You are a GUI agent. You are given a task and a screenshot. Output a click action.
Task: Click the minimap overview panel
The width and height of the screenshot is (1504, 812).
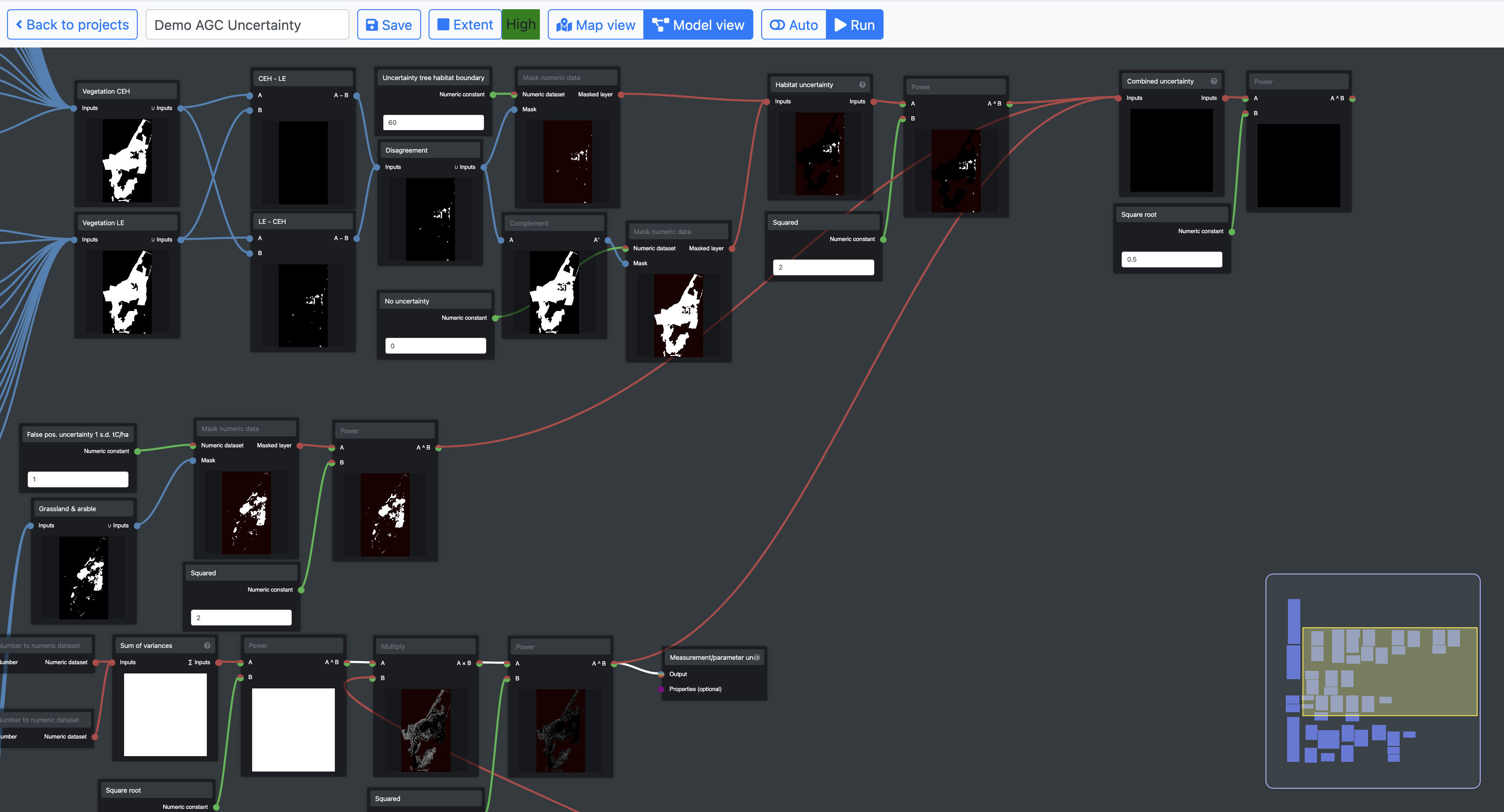click(1372, 680)
